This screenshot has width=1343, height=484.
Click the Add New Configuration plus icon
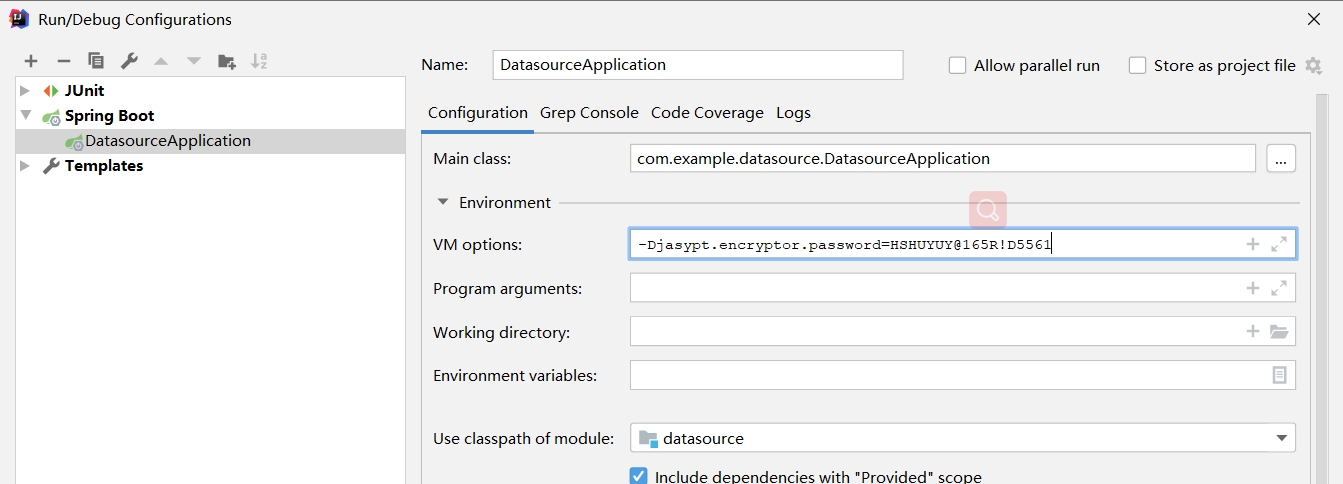[31, 62]
